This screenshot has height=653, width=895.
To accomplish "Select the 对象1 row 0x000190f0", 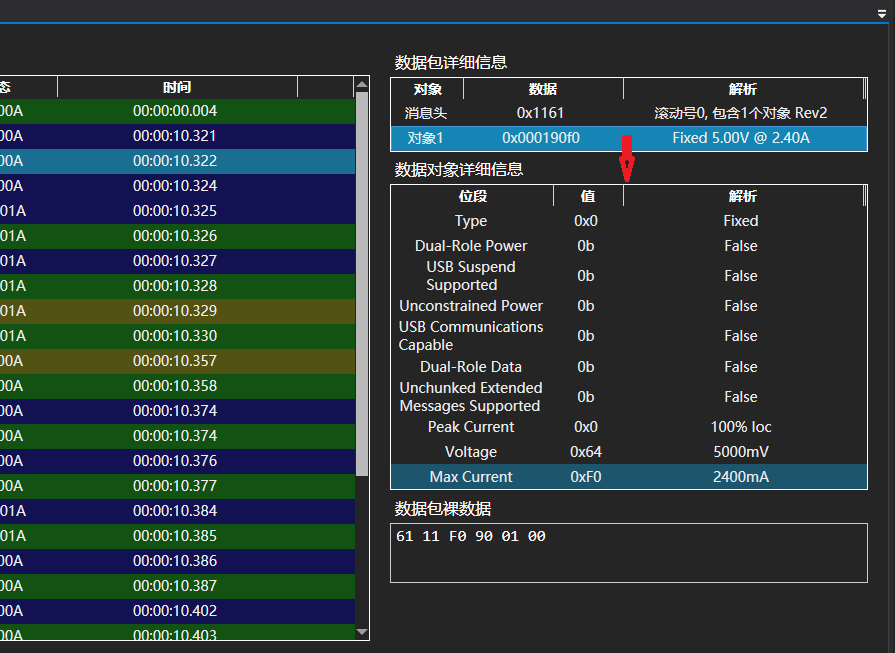I will tap(629, 138).
